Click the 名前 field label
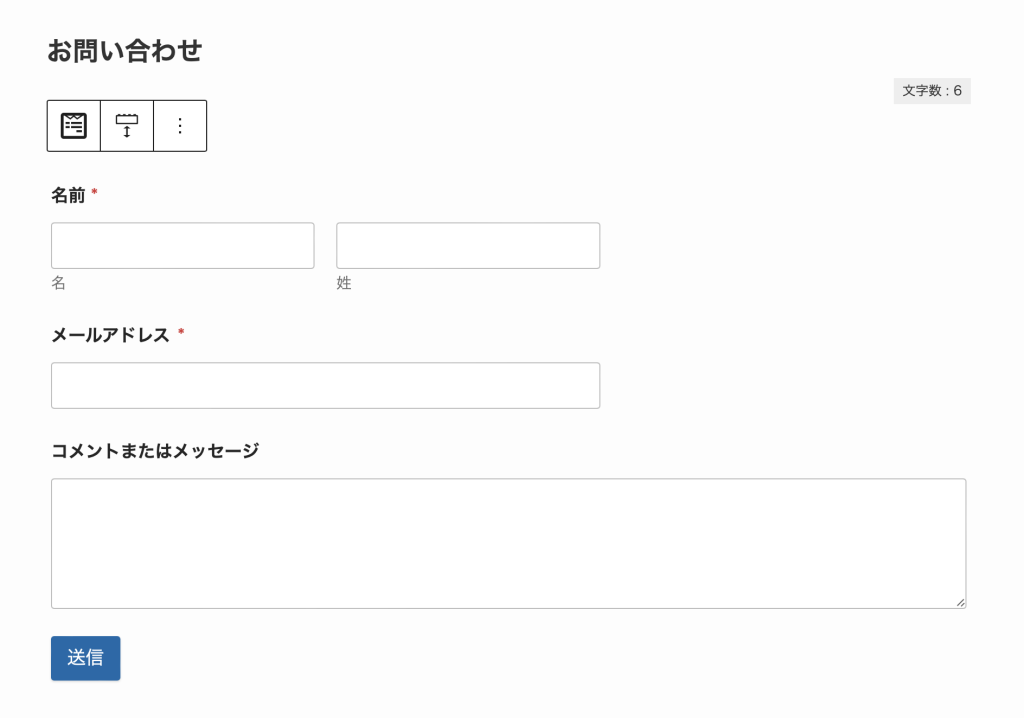This screenshot has width=1024, height=718. pos(68,195)
